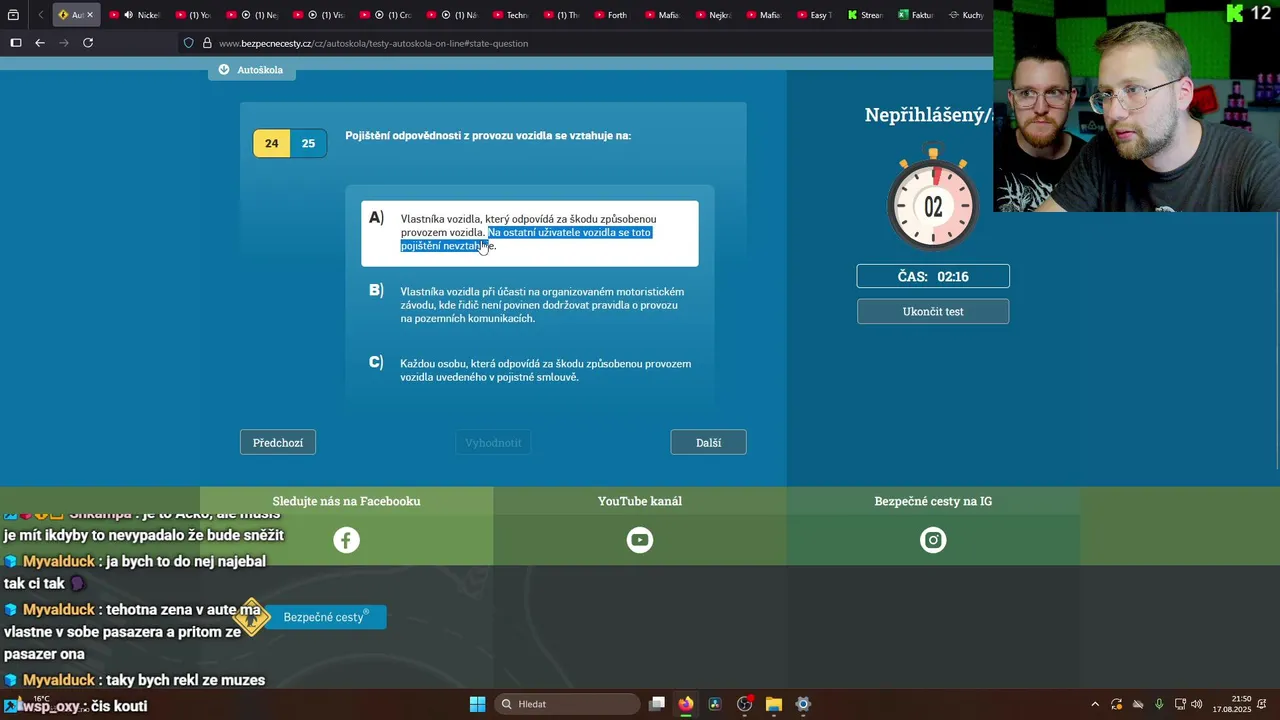Click the microphone tray icon
This screenshot has width=1280, height=720.
[x=1159, y=704]
